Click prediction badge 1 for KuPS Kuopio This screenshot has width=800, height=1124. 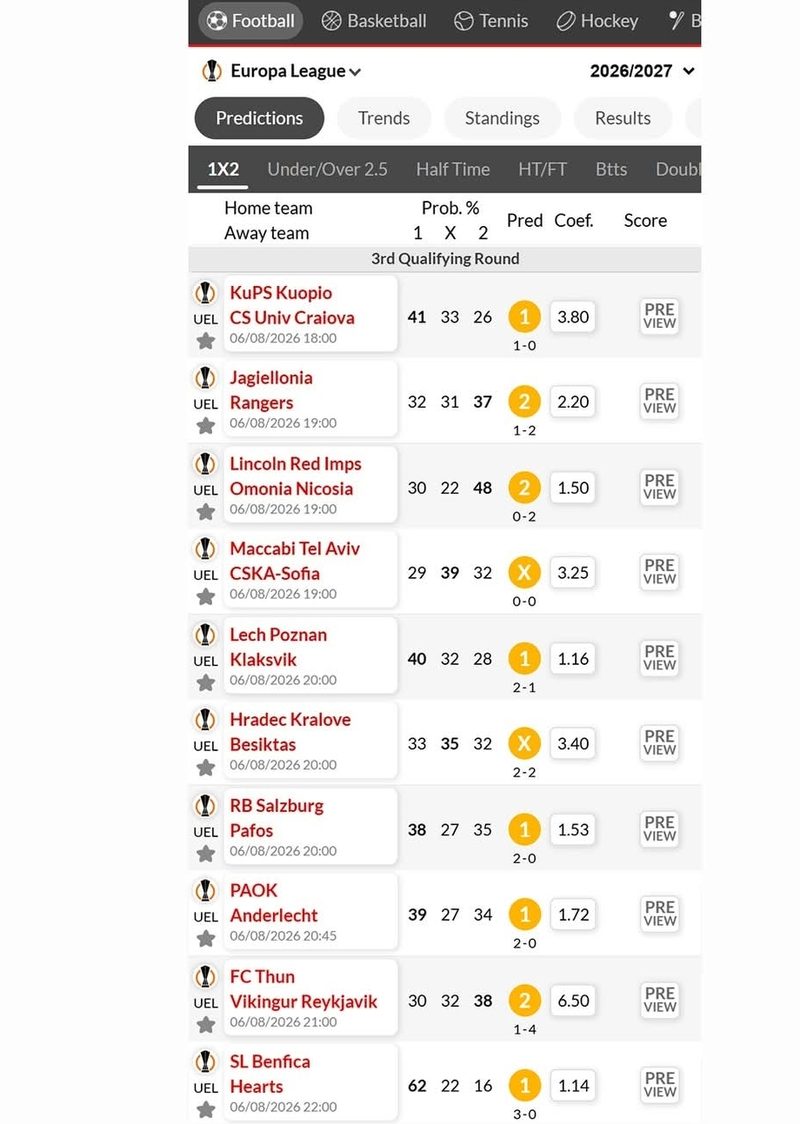(524, 316)
